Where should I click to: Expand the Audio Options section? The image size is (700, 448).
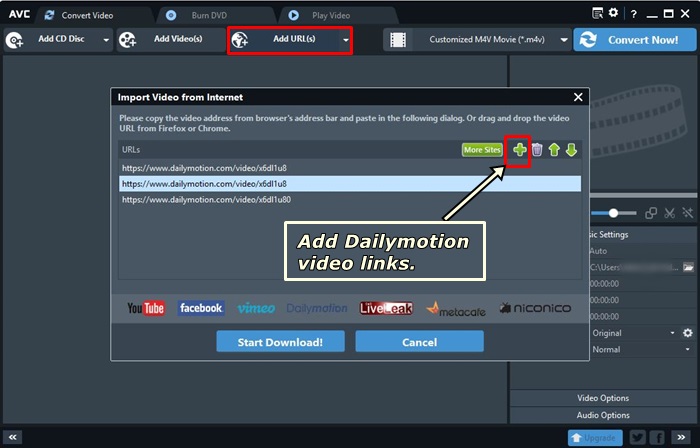coord(603,415)
